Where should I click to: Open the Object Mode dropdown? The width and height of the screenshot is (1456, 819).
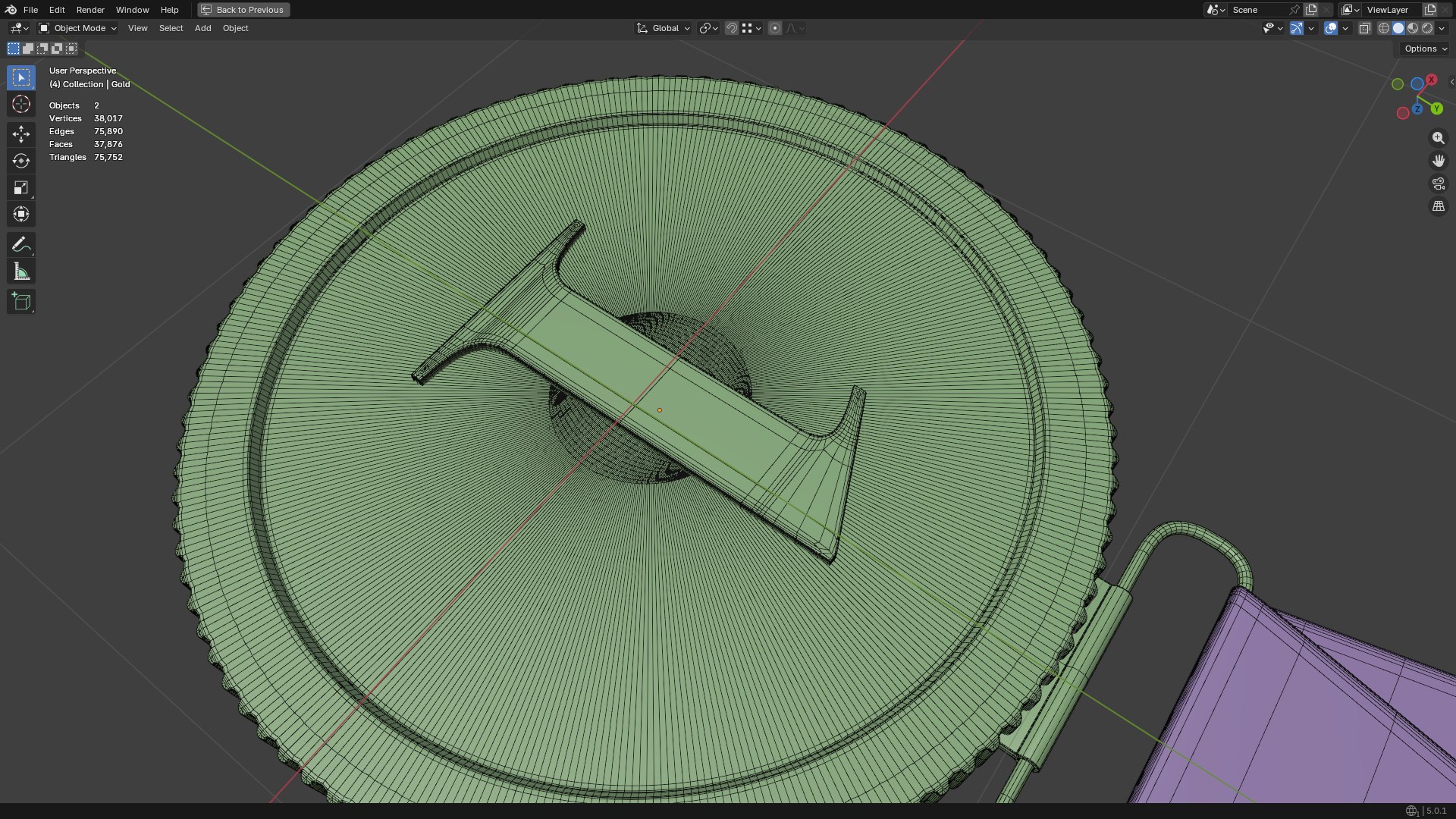pyautogui.click(x=77, y=28)
